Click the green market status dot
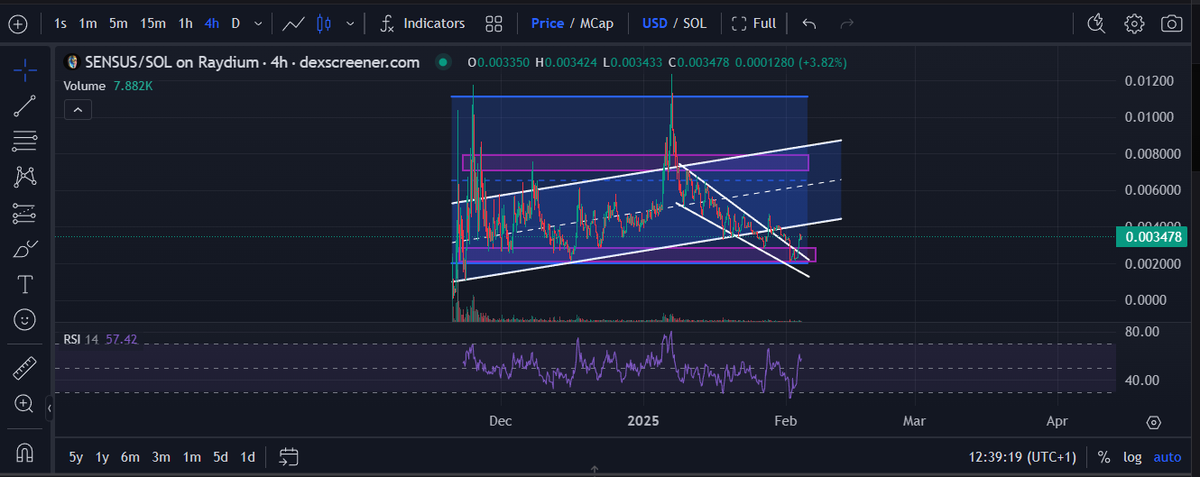This screenshot has height=477, width=1200. (443, 62)
